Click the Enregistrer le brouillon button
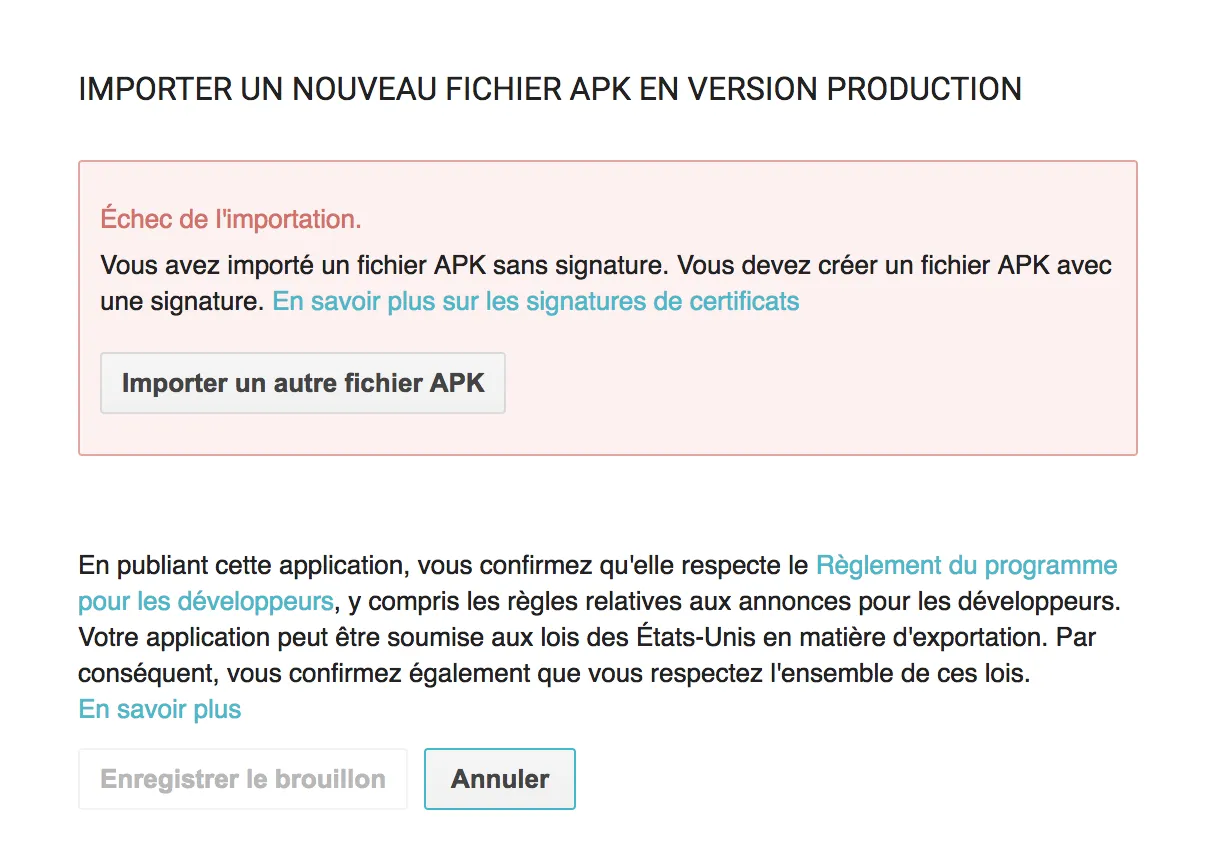 243,779
